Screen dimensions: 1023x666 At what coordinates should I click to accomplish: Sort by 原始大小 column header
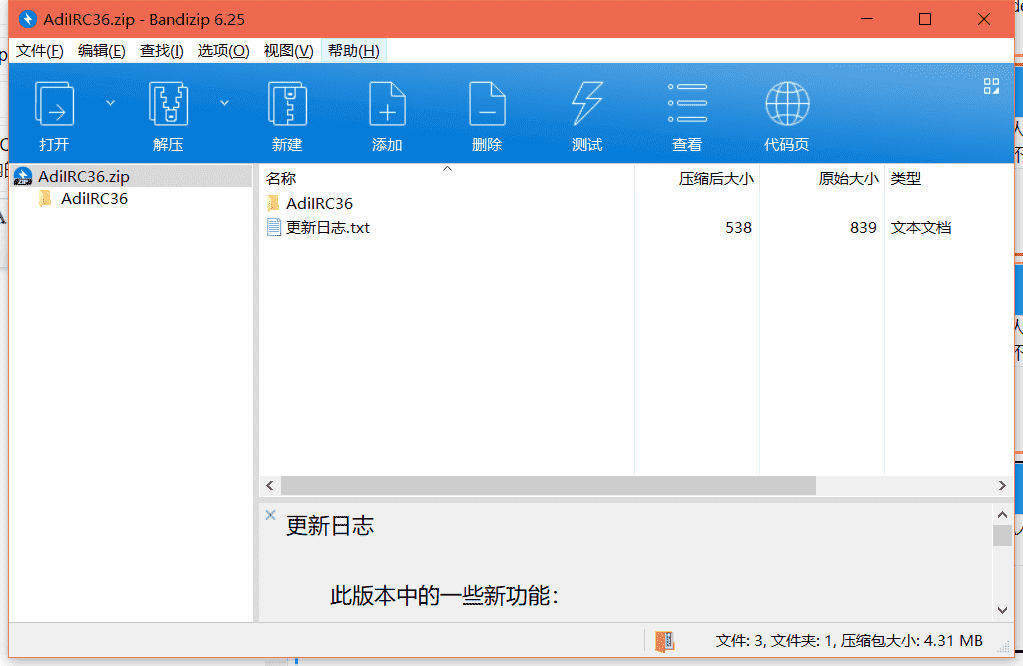[822, 178]
